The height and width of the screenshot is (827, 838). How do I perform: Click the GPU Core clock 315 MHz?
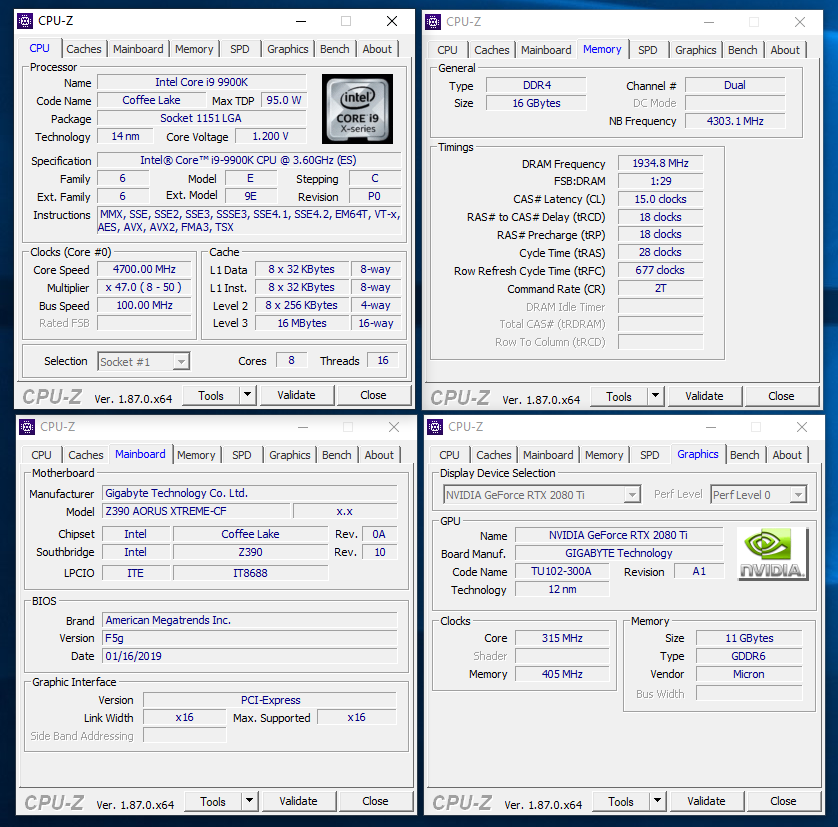(x=562, y=638)
